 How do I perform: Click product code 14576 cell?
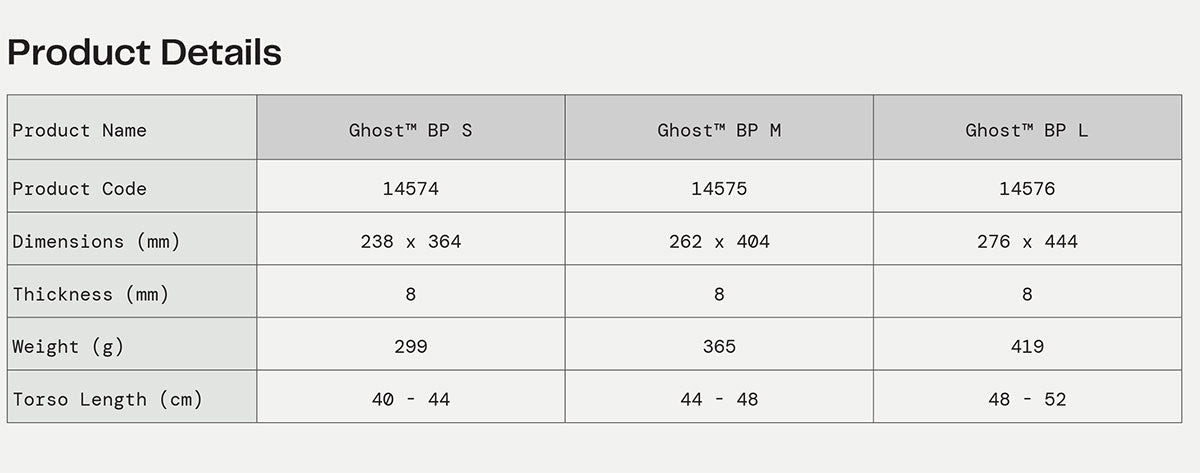point(1027,189)
